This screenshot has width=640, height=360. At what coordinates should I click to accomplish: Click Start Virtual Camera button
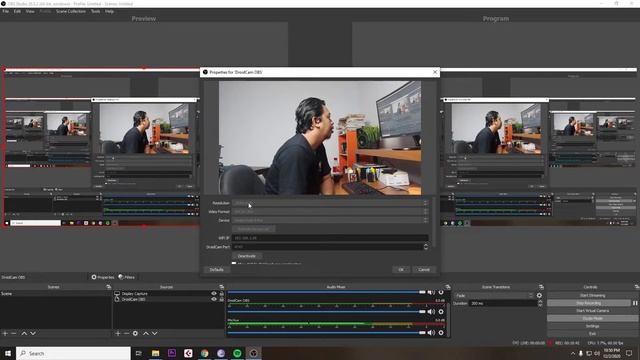point(592,311)
